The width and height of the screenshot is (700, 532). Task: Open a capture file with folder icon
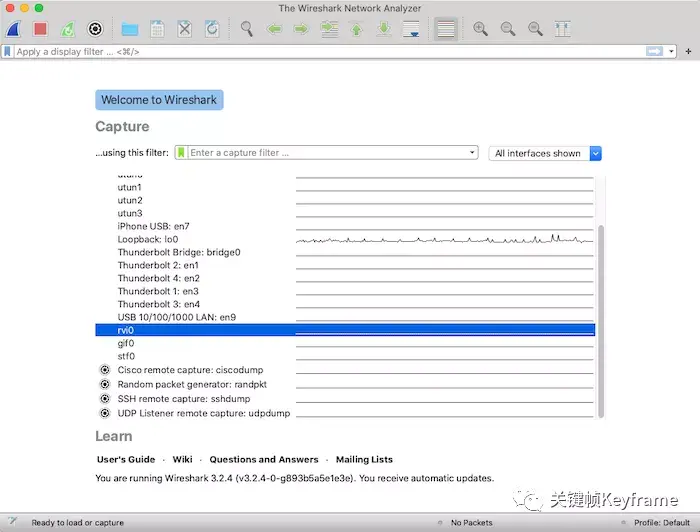point(130,29)
